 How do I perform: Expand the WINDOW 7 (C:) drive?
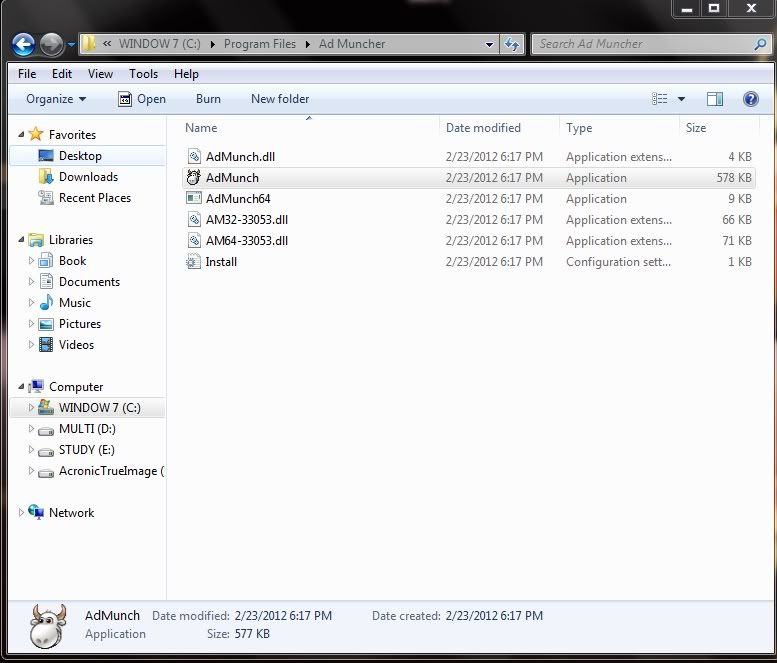click(x=31, y=407)
